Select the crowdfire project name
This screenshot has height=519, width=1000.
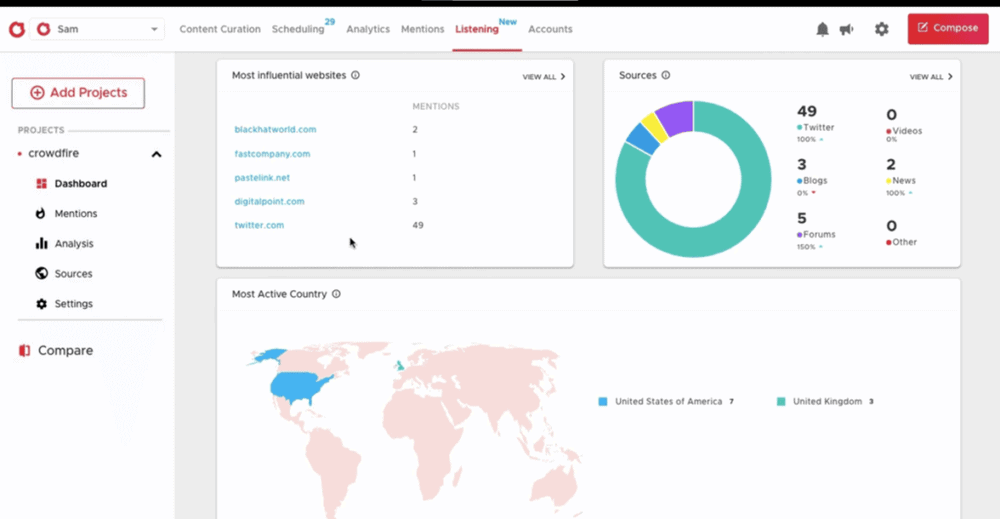[x=54, y=153]
